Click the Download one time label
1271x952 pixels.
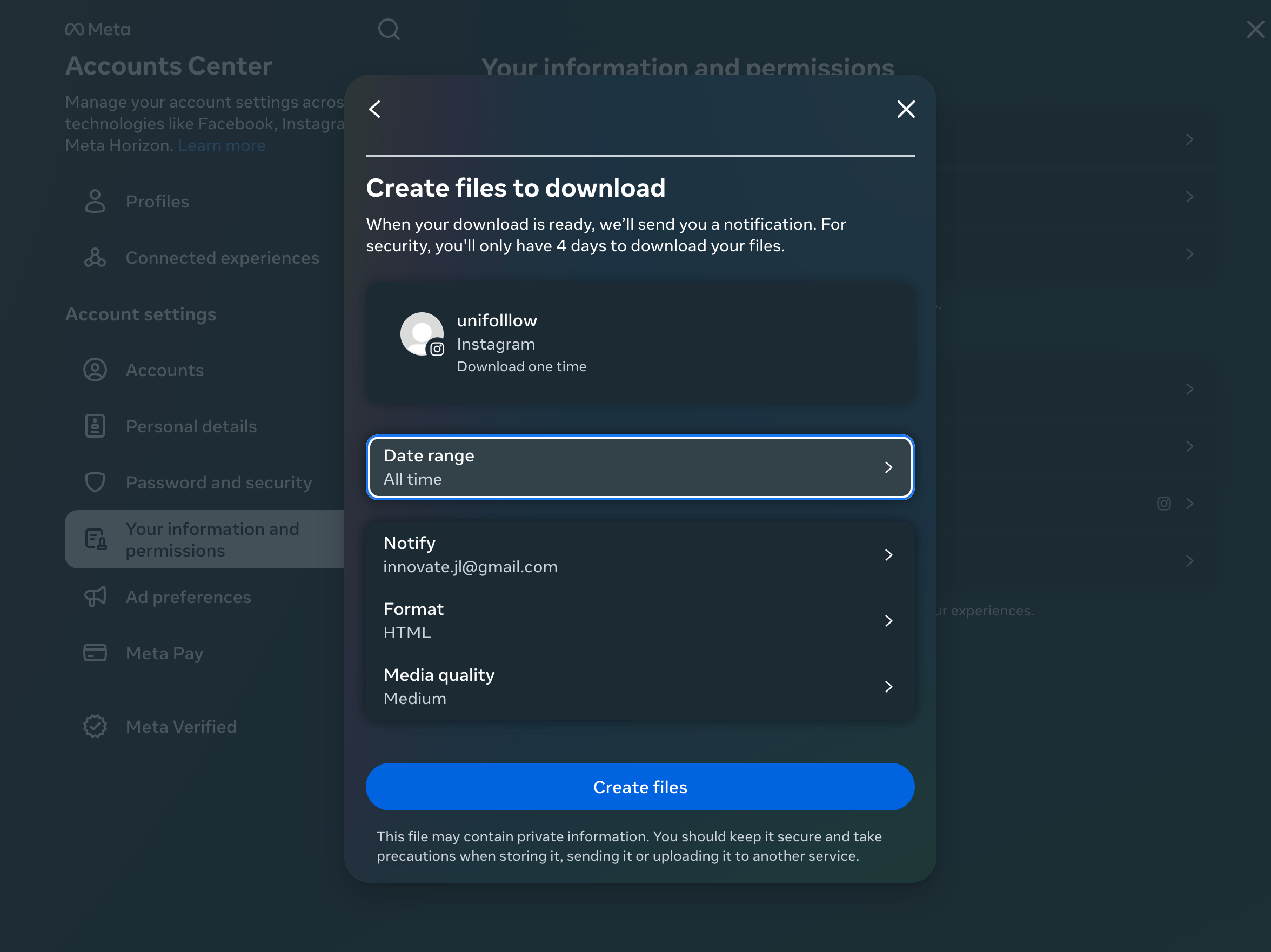pos(521,366)
